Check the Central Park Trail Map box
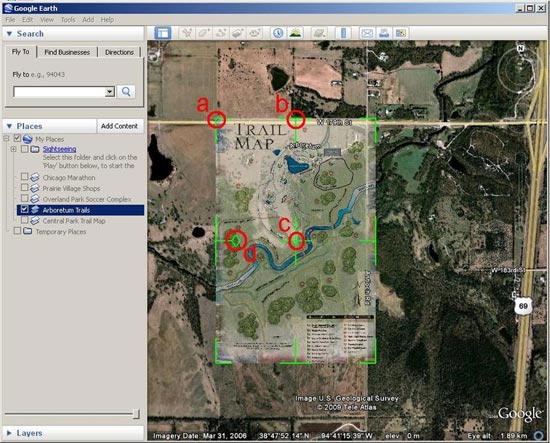550x443 pixels. pos(24,220)
